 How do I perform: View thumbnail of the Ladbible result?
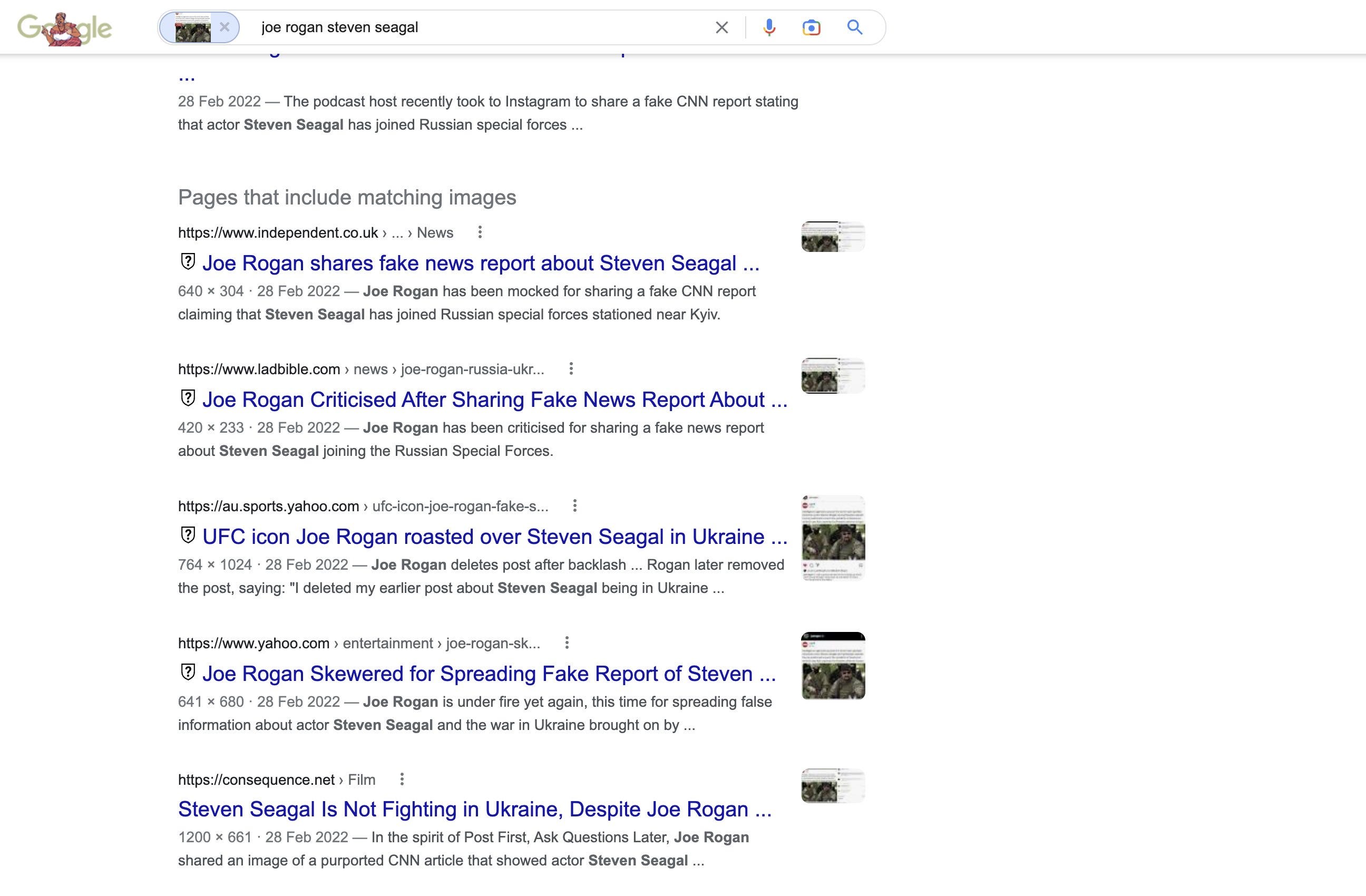(x=833, y=375)
